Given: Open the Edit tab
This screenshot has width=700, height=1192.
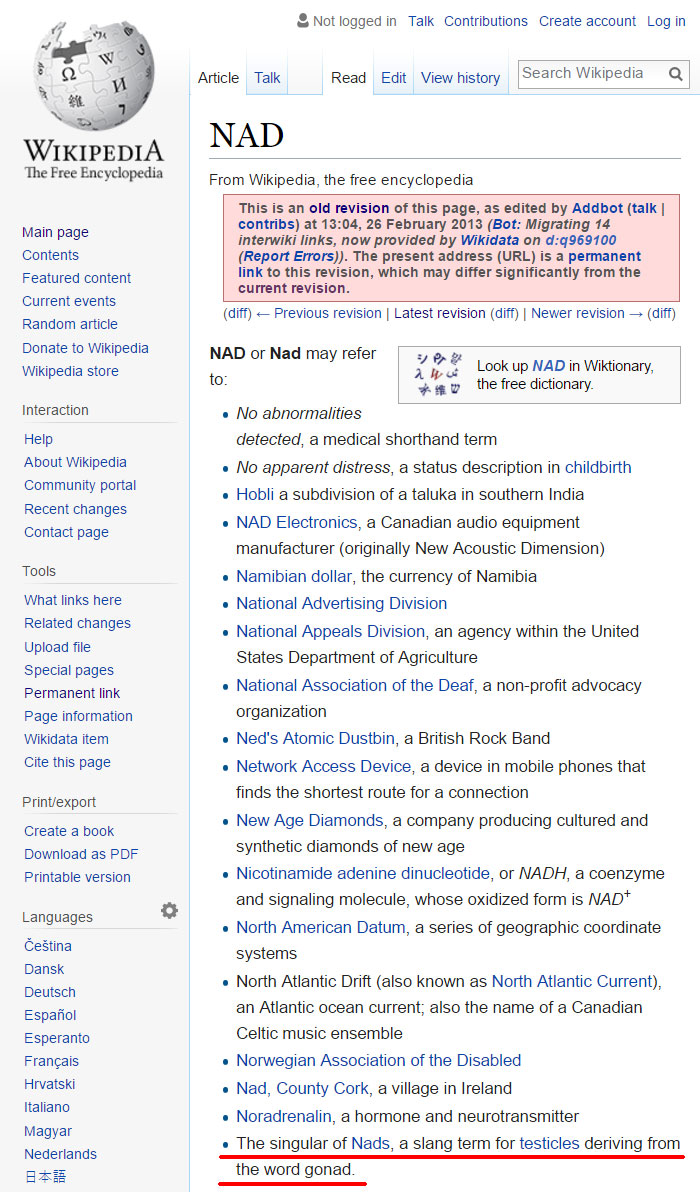Looking at the screenshot, I should 393,78.
